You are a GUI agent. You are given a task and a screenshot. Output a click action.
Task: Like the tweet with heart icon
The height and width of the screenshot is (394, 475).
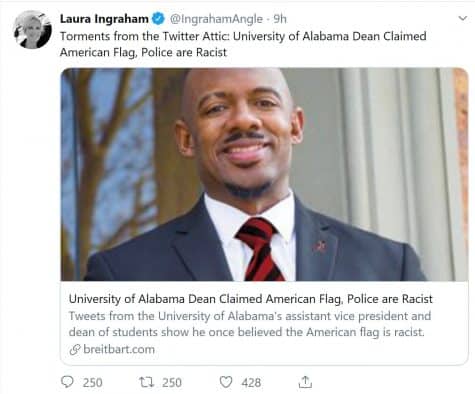[x=226, y=382]
